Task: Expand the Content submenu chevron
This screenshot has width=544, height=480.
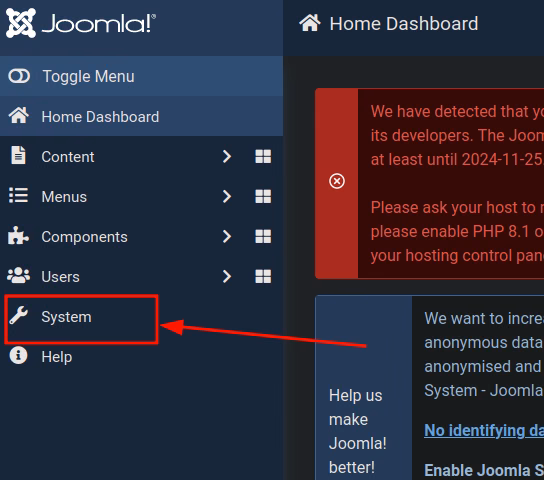Action: [x=227, y=156]
